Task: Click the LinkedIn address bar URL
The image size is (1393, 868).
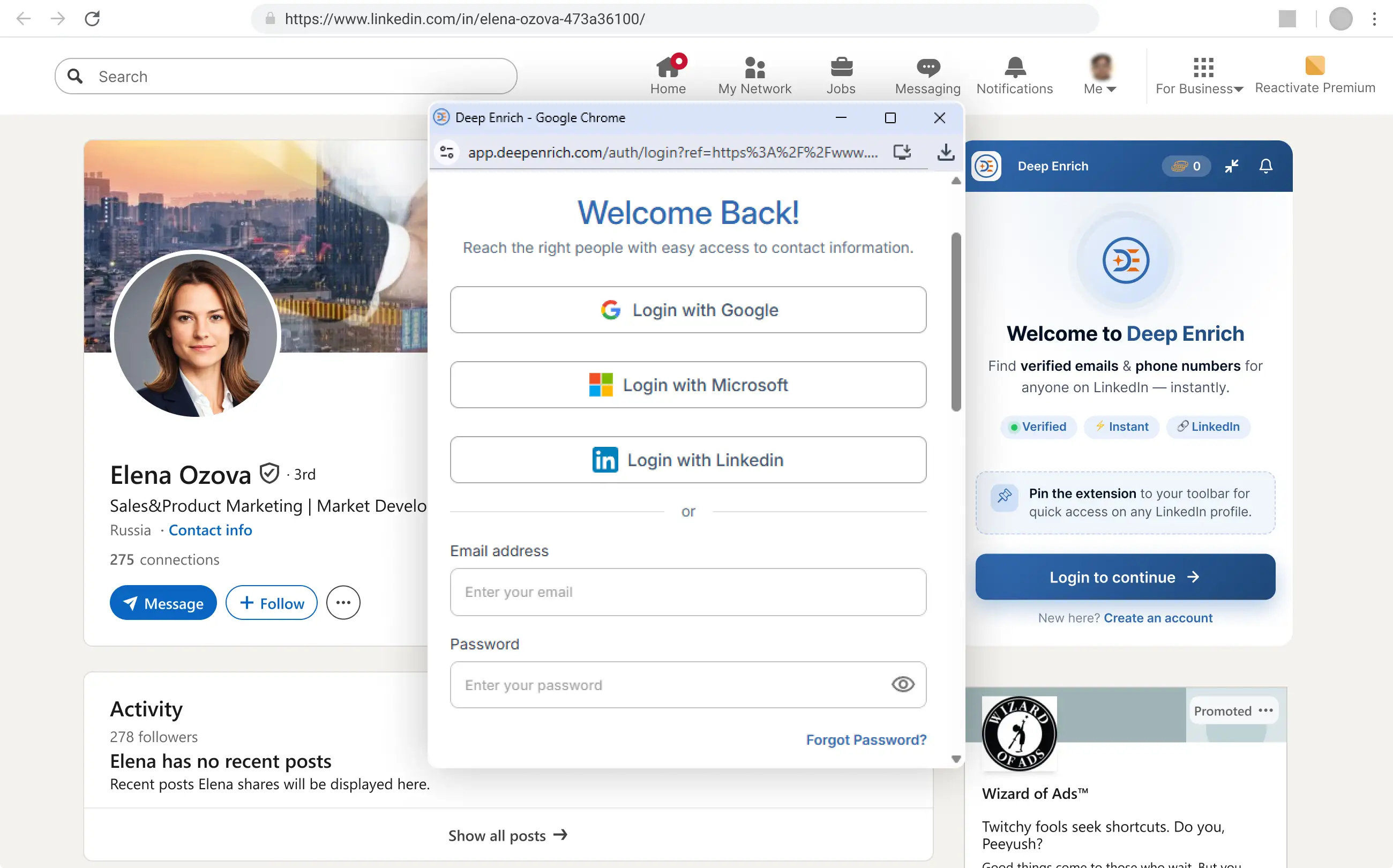Action: pos(465,19)
